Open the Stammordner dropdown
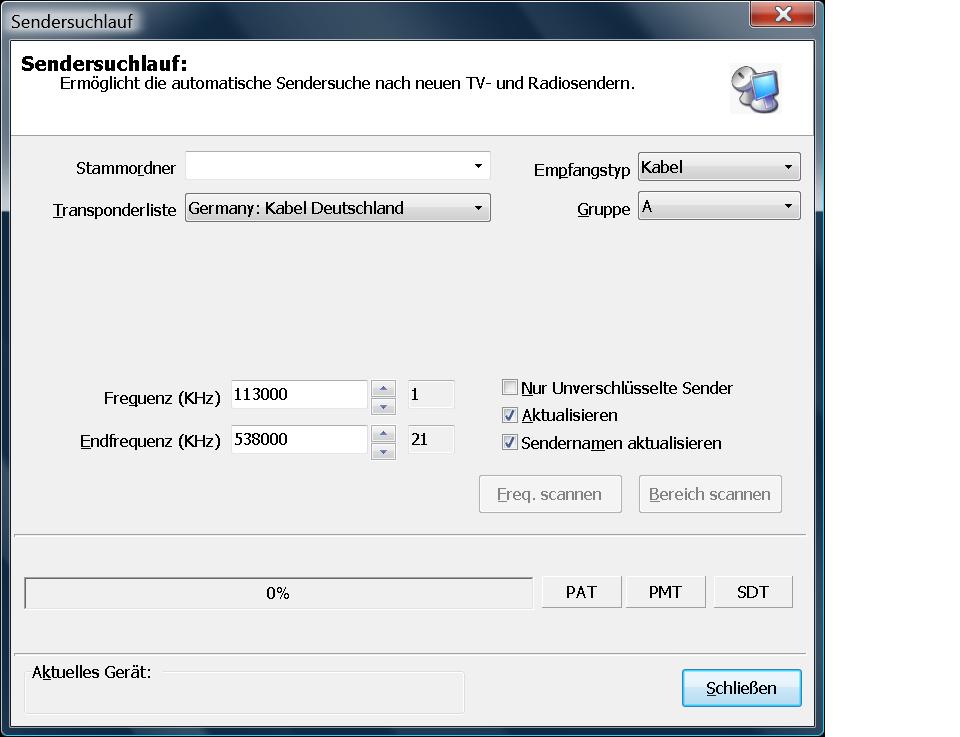The image size is (960, 737). pos(478,166)
